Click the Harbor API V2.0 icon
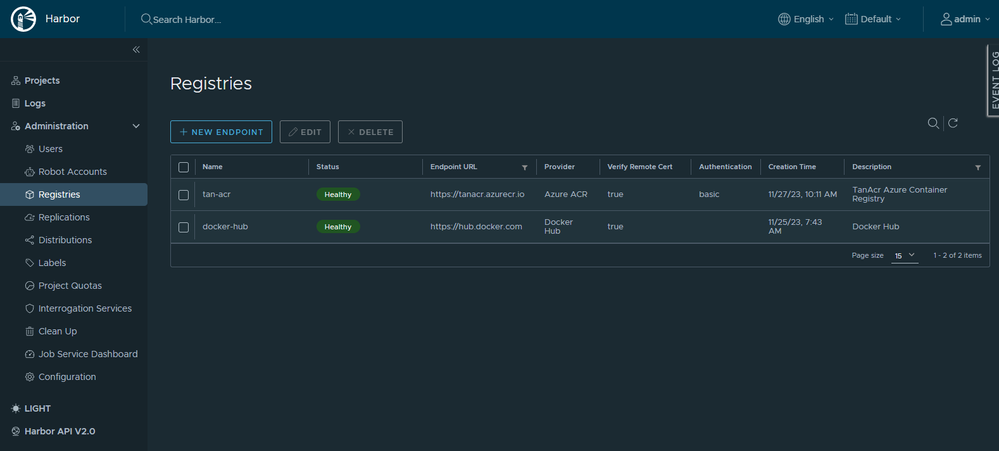This screenshot has height=451, width=999. (x=16, y=431)
